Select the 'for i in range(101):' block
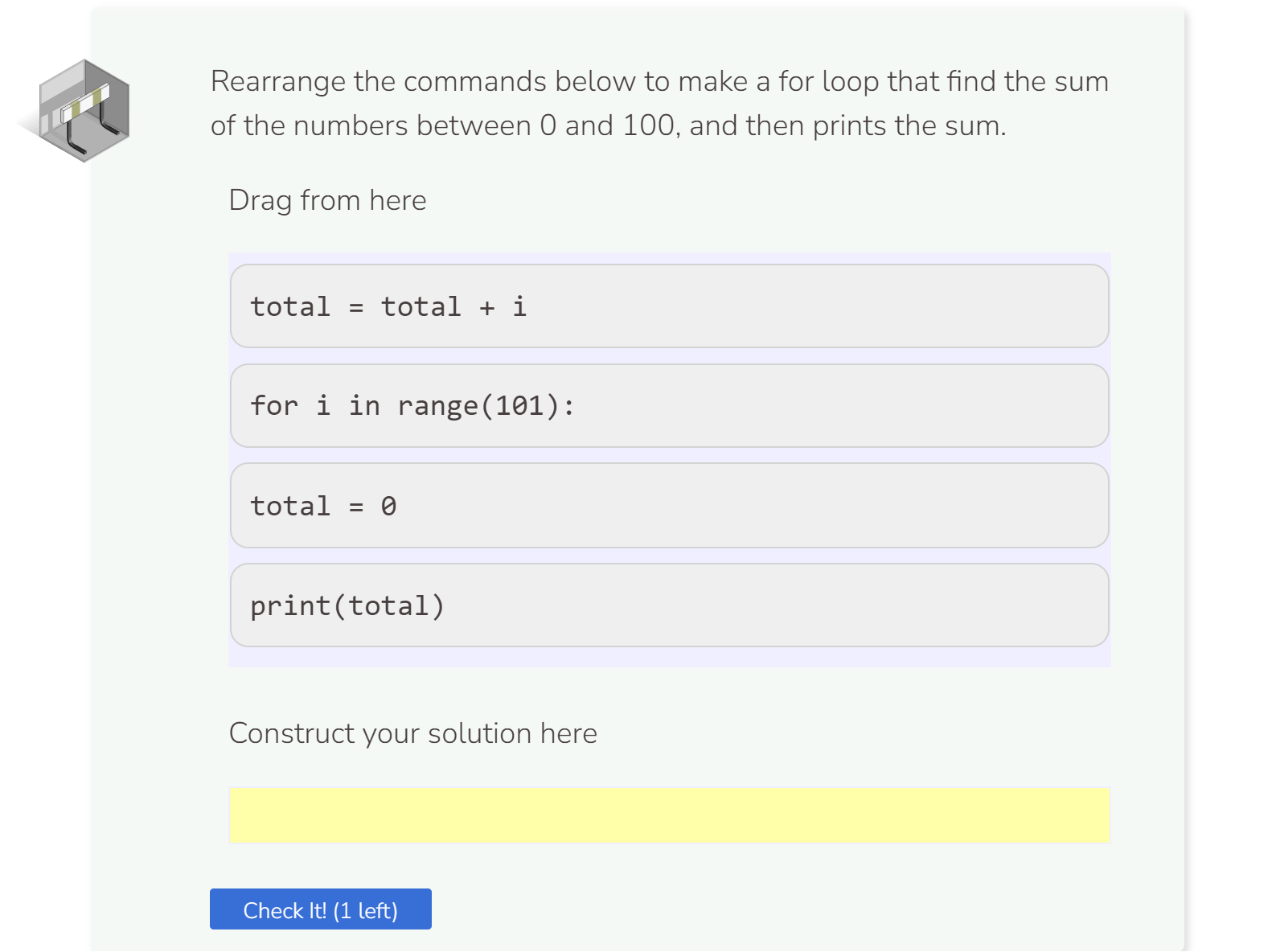This screenshot has width=1272, height=952. pos(669,406)
